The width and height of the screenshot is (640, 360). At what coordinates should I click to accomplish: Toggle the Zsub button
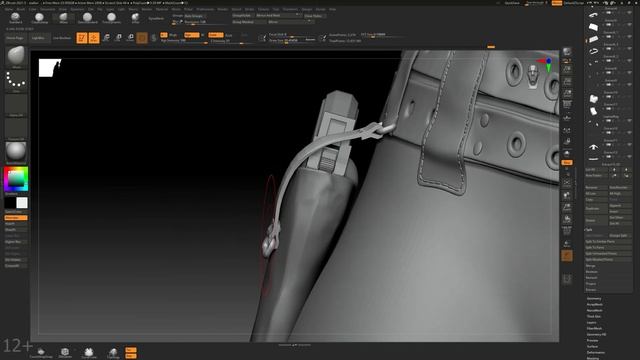click(229, 35)
